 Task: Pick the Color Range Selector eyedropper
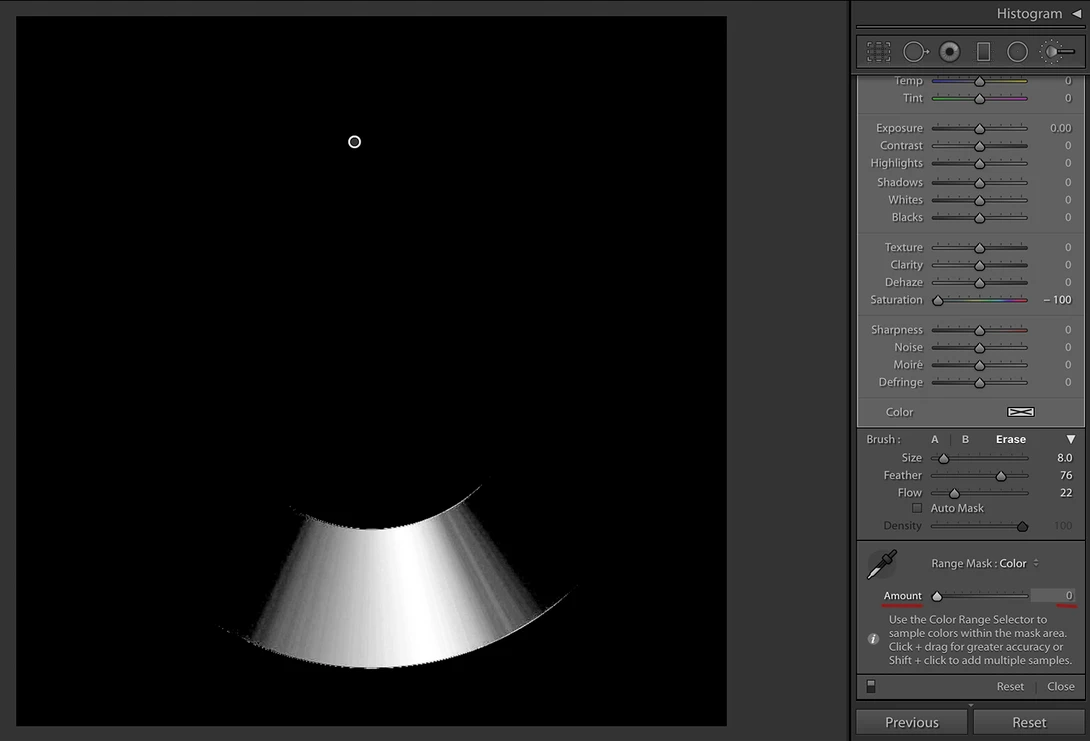click(x=882, y=564)
